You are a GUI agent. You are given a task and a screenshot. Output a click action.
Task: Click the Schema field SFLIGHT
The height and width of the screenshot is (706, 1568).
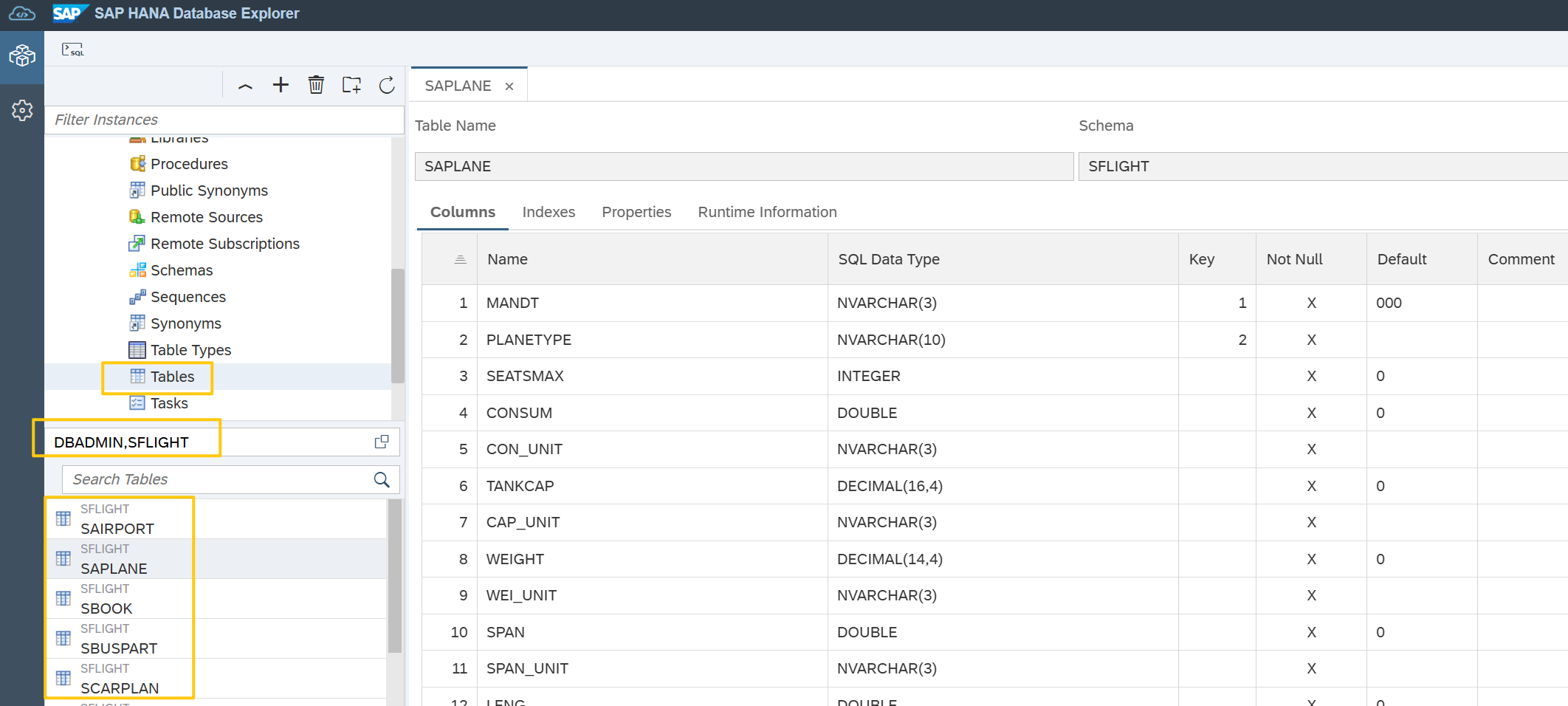point(1322,166)
